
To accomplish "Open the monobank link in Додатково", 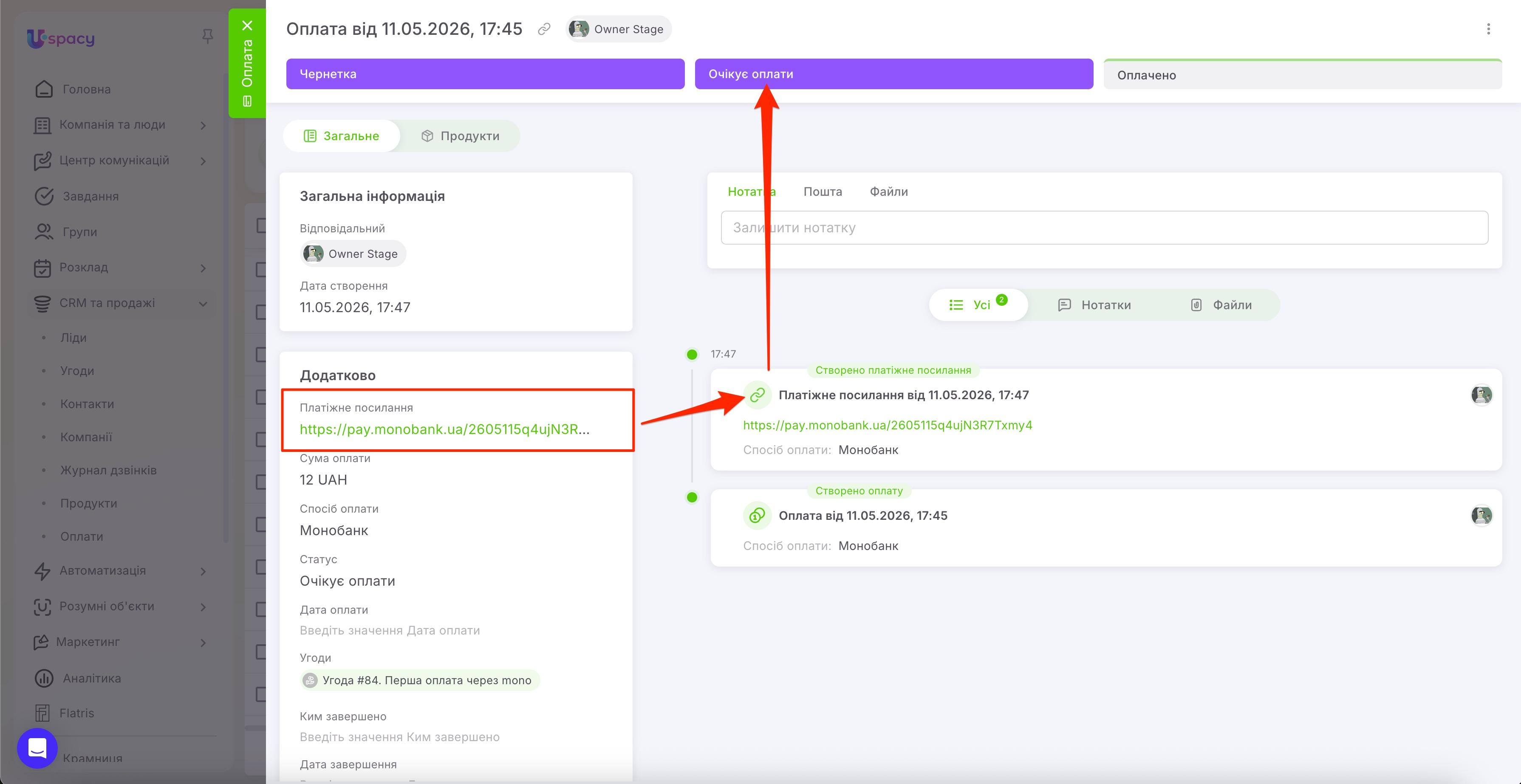I will 444,429.
